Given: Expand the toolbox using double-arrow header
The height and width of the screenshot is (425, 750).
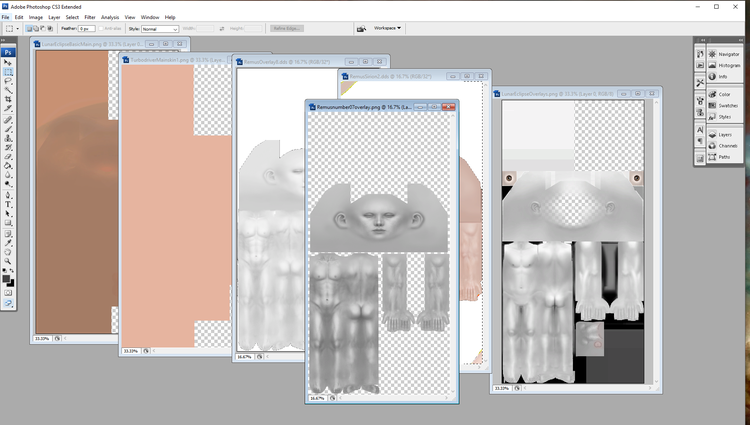Looking at the screenshot, I should pyautogui.click(x=2, y=40).
